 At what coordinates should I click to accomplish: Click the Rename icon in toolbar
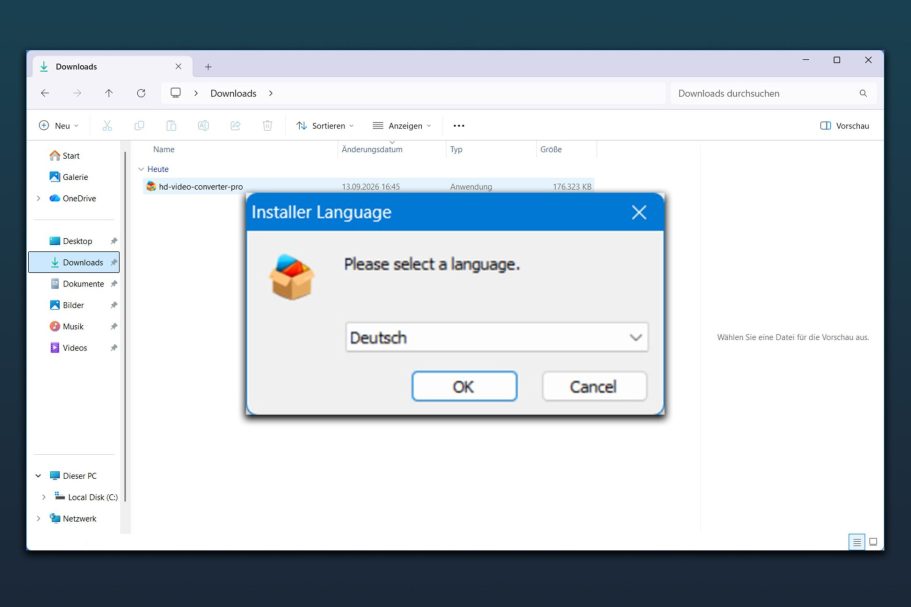tap(203, 125)
